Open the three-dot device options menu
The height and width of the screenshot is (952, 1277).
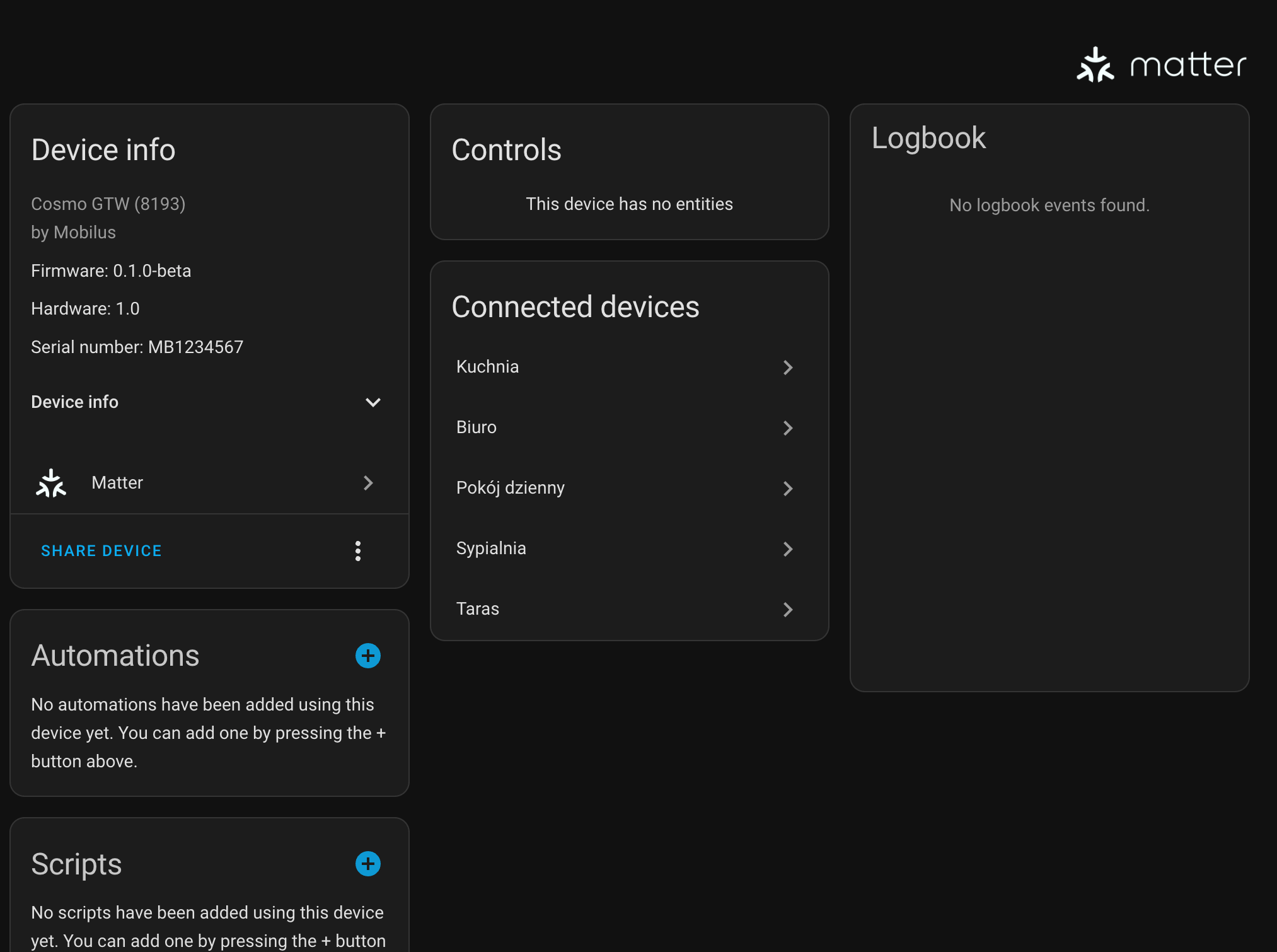click(x=358, y=551)
